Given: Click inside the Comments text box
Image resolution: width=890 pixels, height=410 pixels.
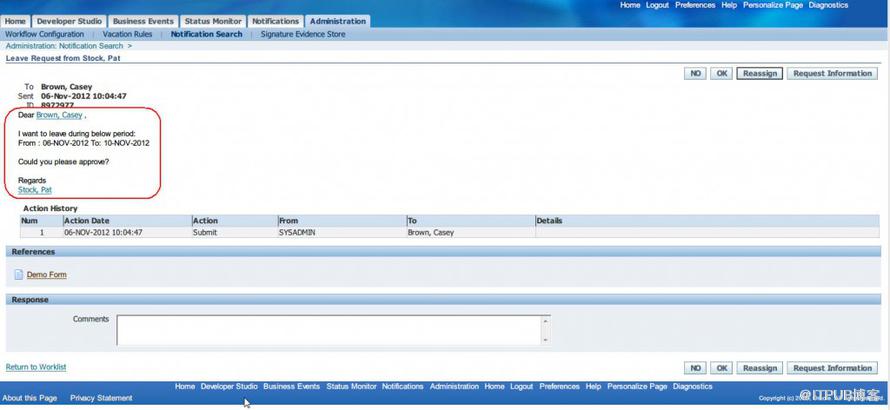Looking at the screenshot, I should pos(328,330).
